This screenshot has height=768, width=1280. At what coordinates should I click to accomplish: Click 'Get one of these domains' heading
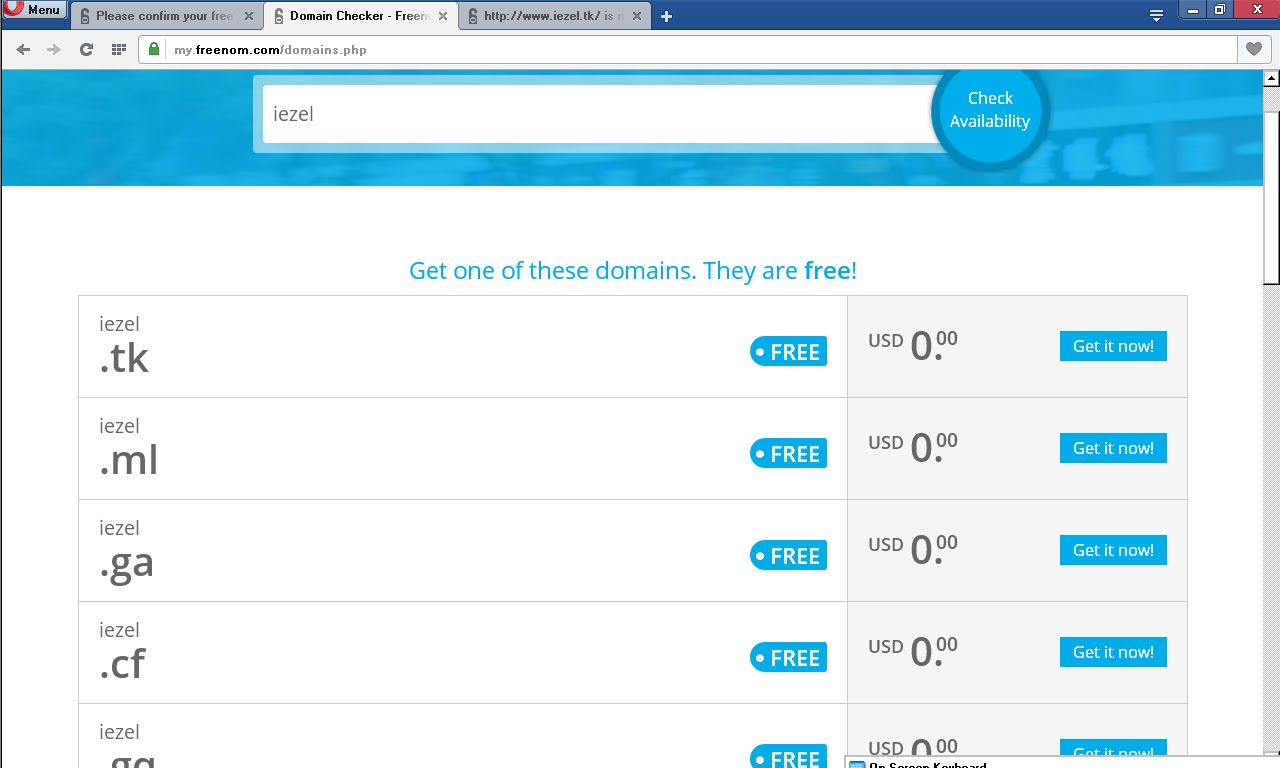(633, 271)
